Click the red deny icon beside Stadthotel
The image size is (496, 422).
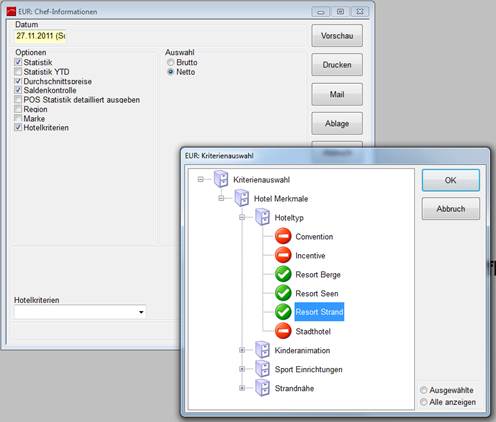pos(283,331)
